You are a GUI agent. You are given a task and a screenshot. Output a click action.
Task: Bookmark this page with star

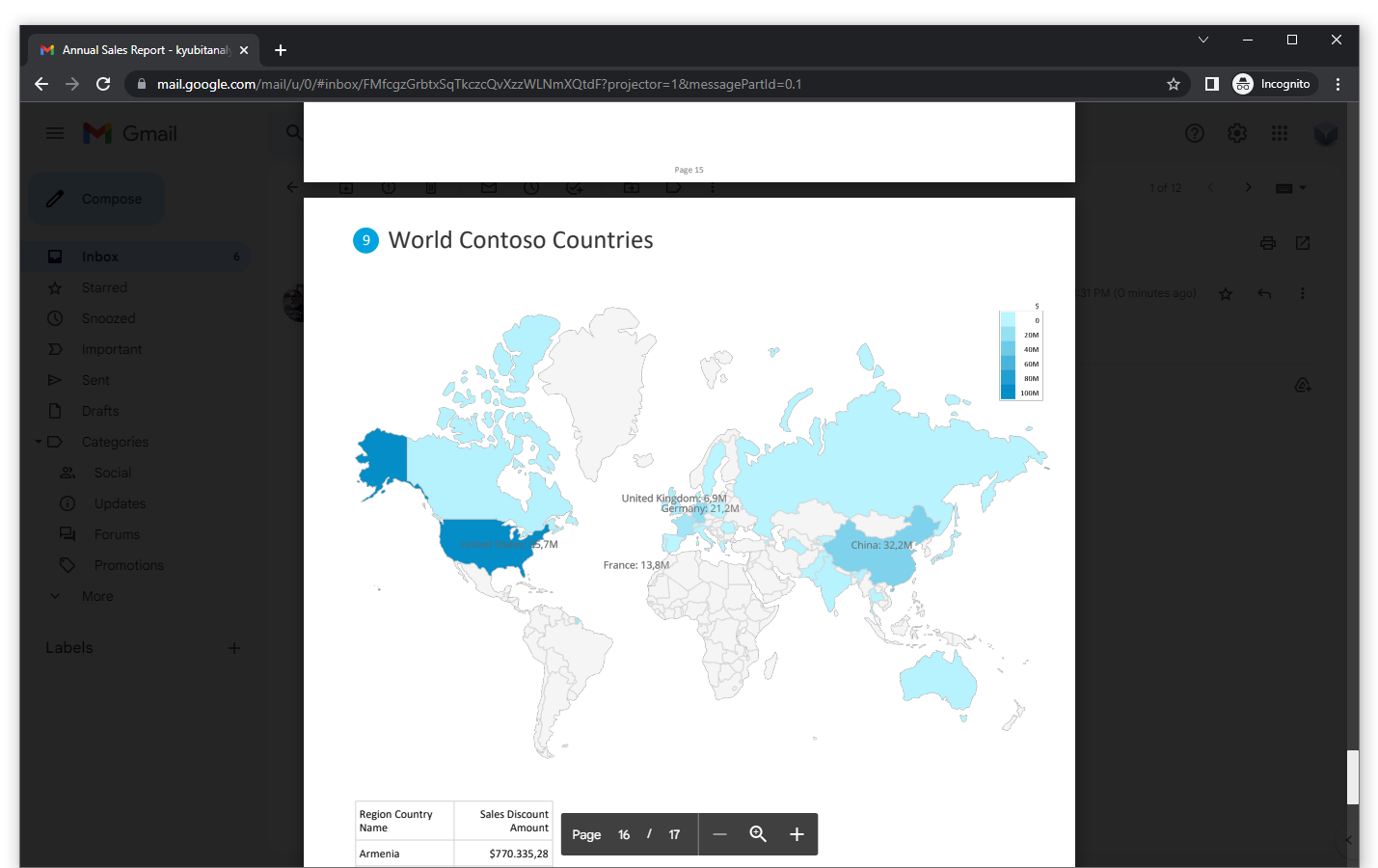[x=1174, y=84]
